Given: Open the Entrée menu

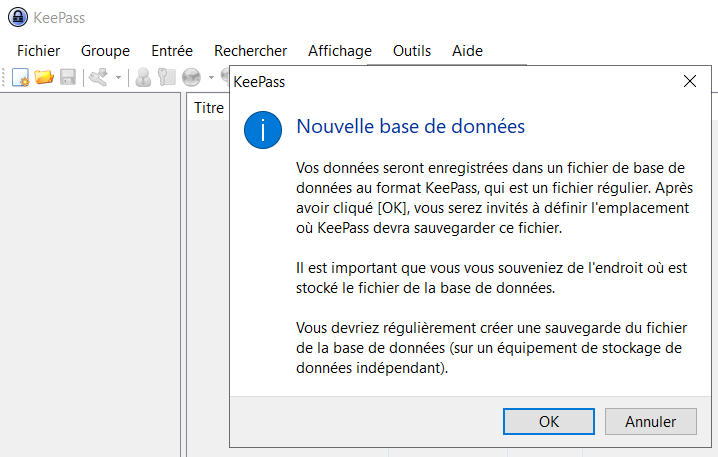Looking at the screenshot, I should point(172,51).
